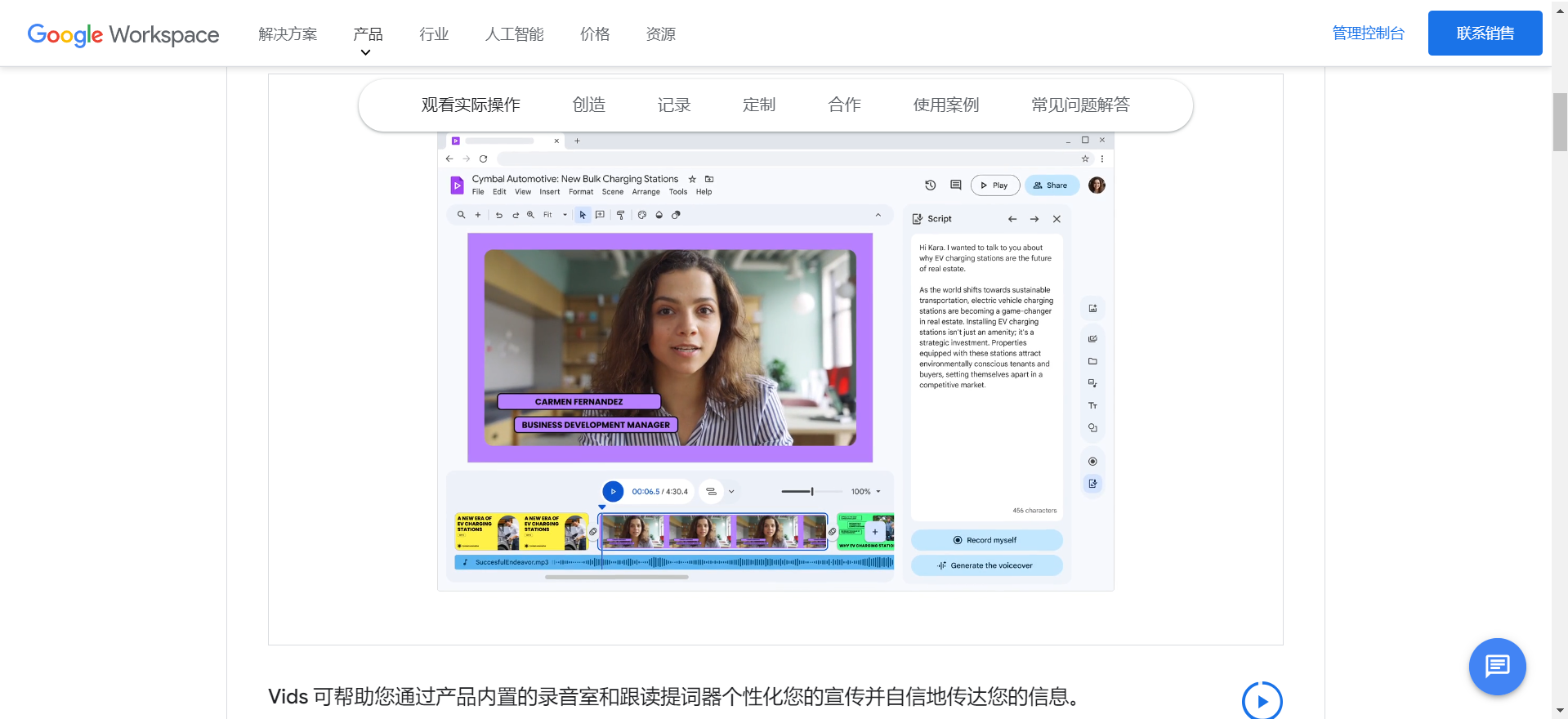Collapse the toolbar with up chevron
The image size is (1568, 719).
click(x=878, y=215)
